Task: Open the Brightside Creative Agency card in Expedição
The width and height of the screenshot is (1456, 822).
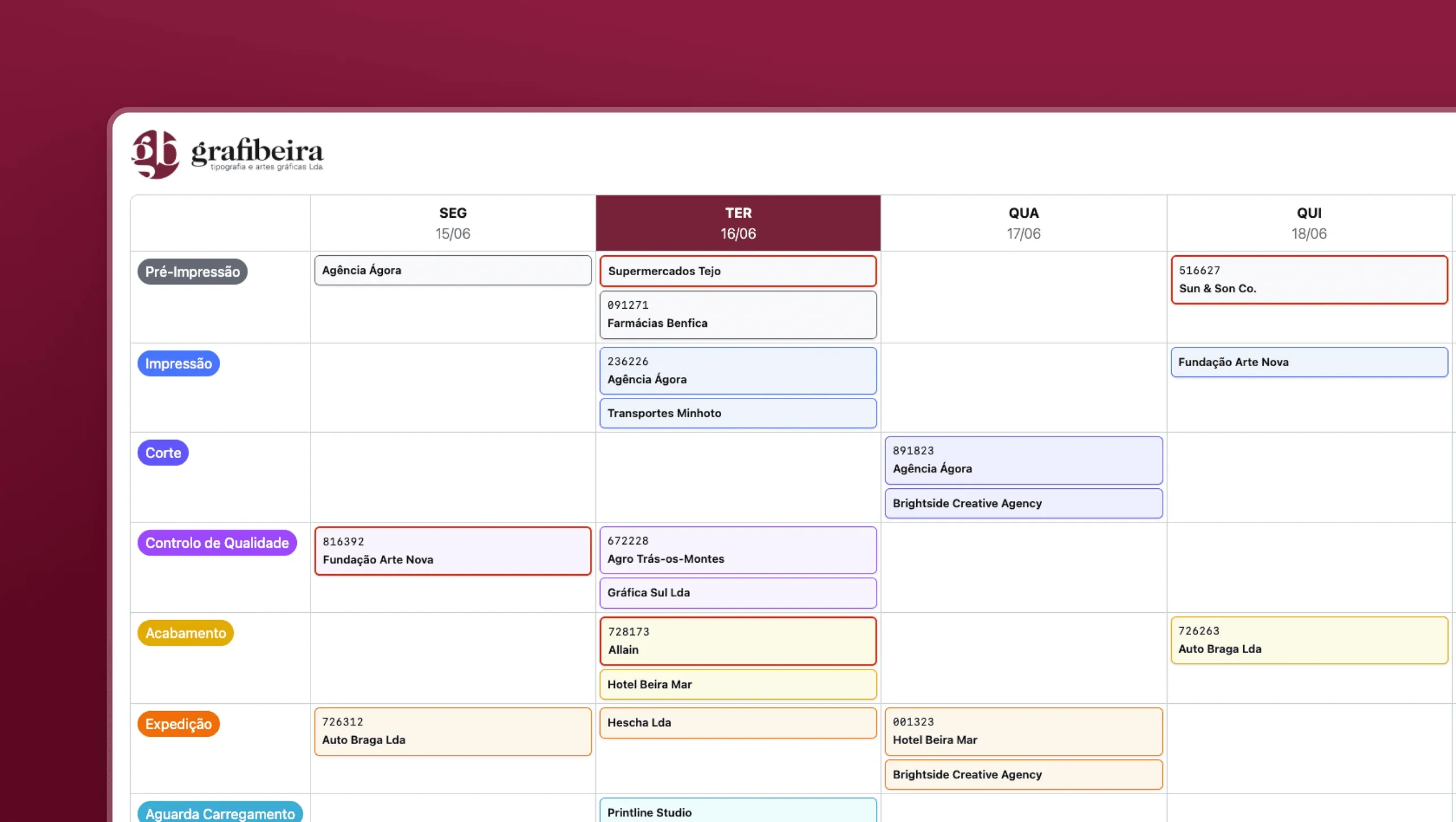Action: (x=1024, y=774)
